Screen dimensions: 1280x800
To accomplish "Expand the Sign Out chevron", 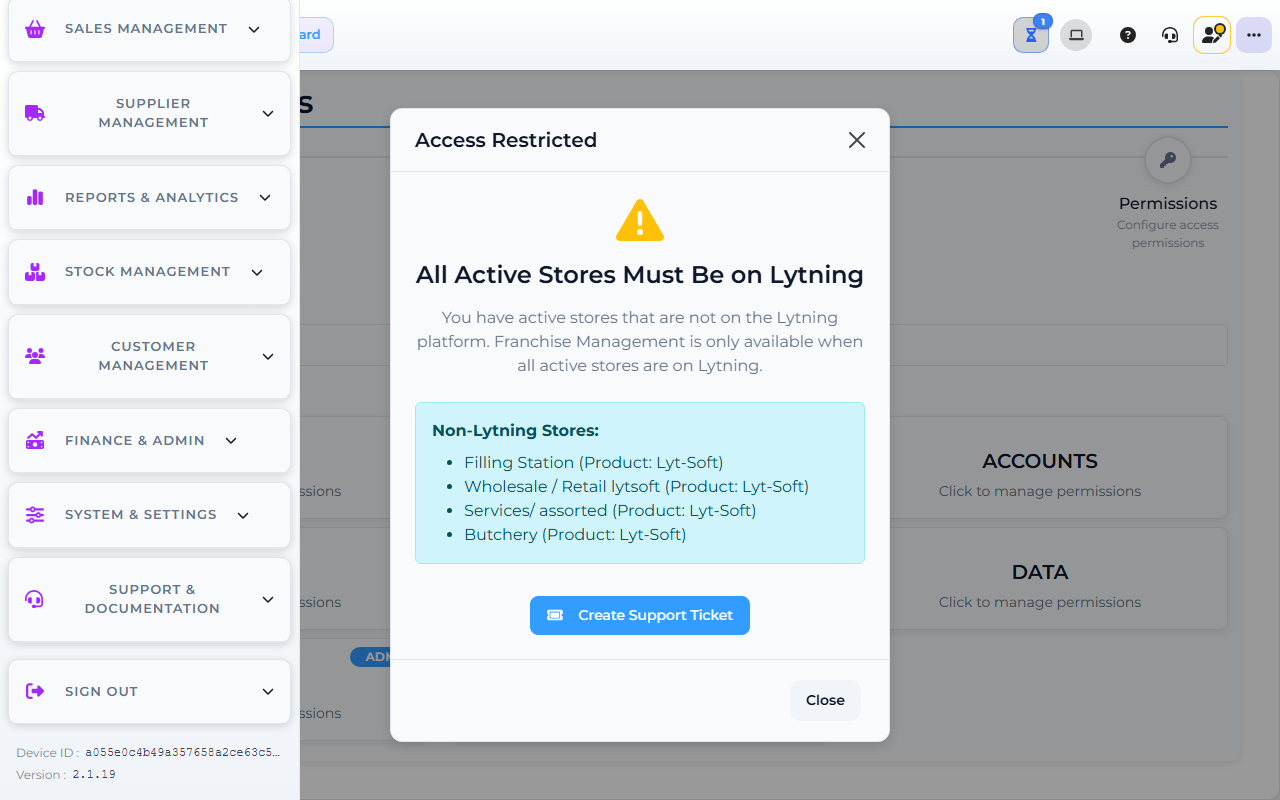I will pos(268,691).
